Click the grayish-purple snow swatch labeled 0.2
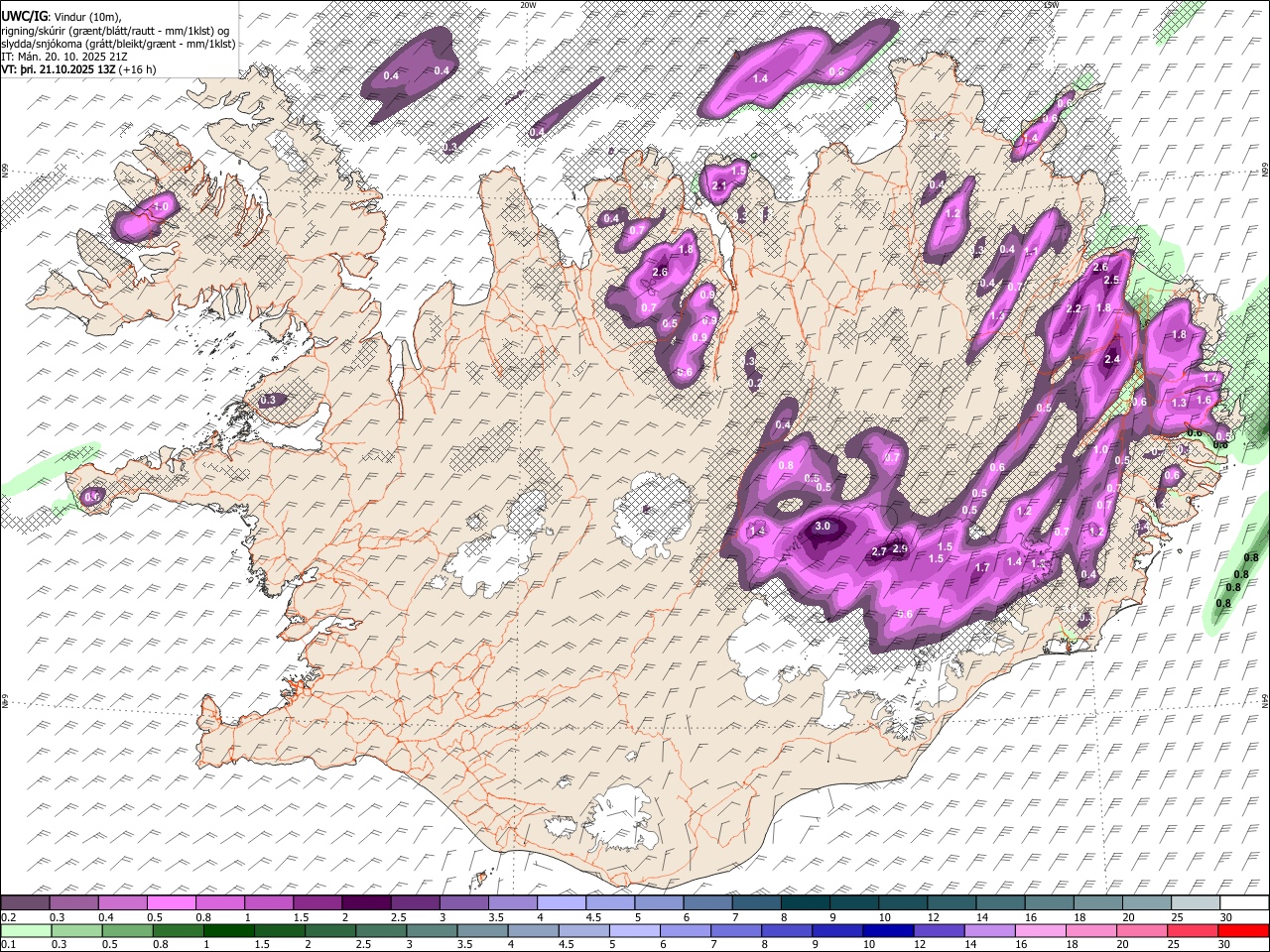The image size is (1270, 952). tap(25, 903)
